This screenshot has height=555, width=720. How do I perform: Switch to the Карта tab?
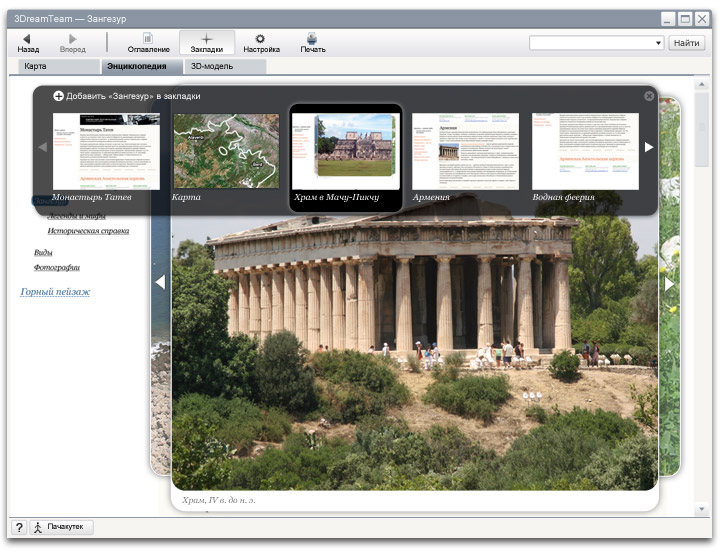[x=35, y=66]
